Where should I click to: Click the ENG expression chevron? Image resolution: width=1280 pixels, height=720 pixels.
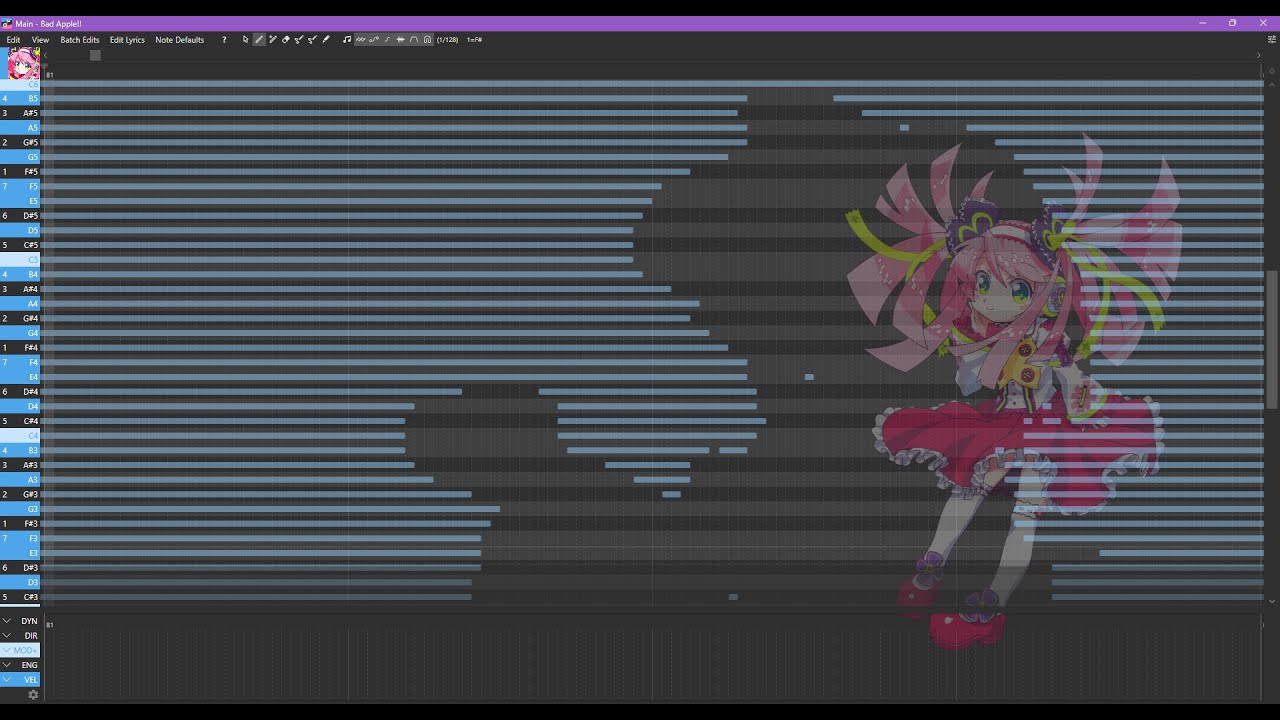(7, 665)
